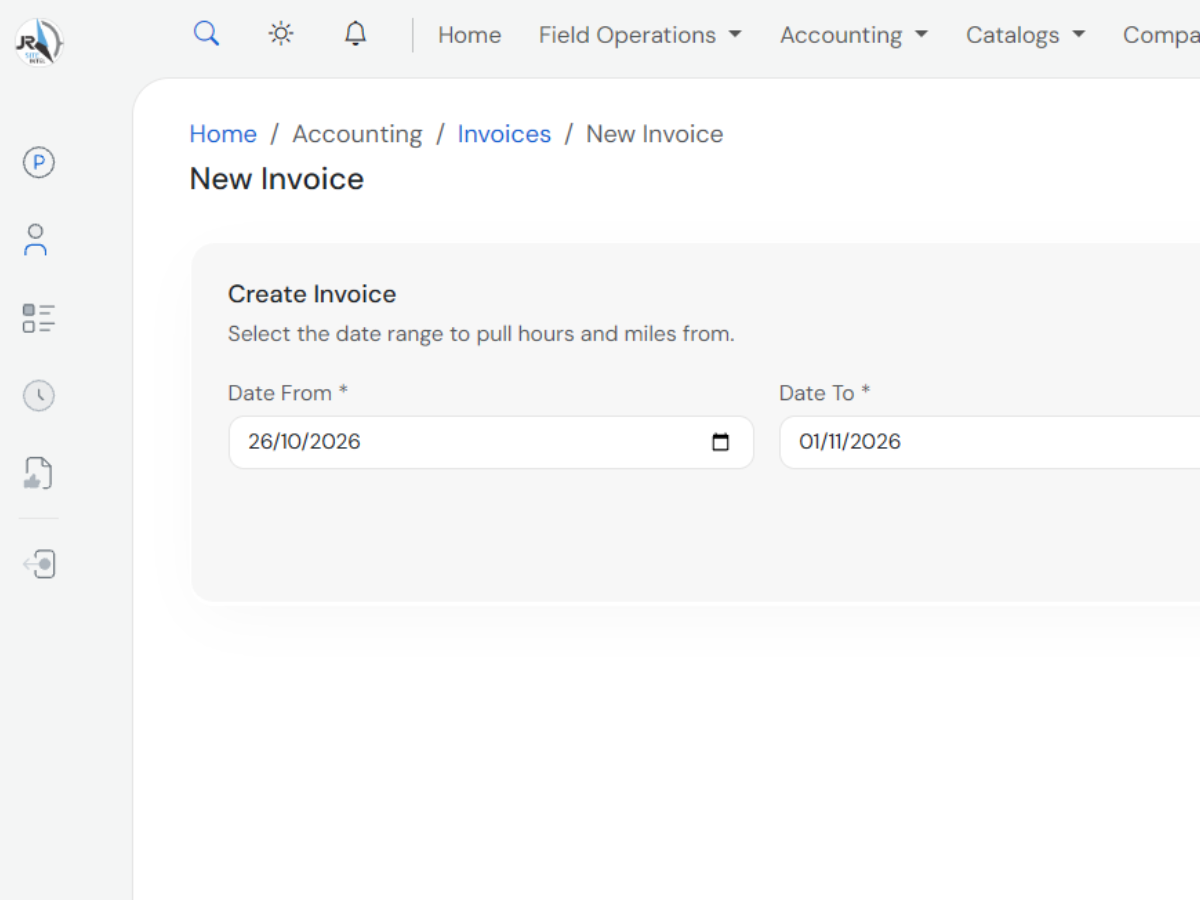The image size is (1200, 900).
Task: Open the circled P sidebar icon
Action: [x=38, y=162]
